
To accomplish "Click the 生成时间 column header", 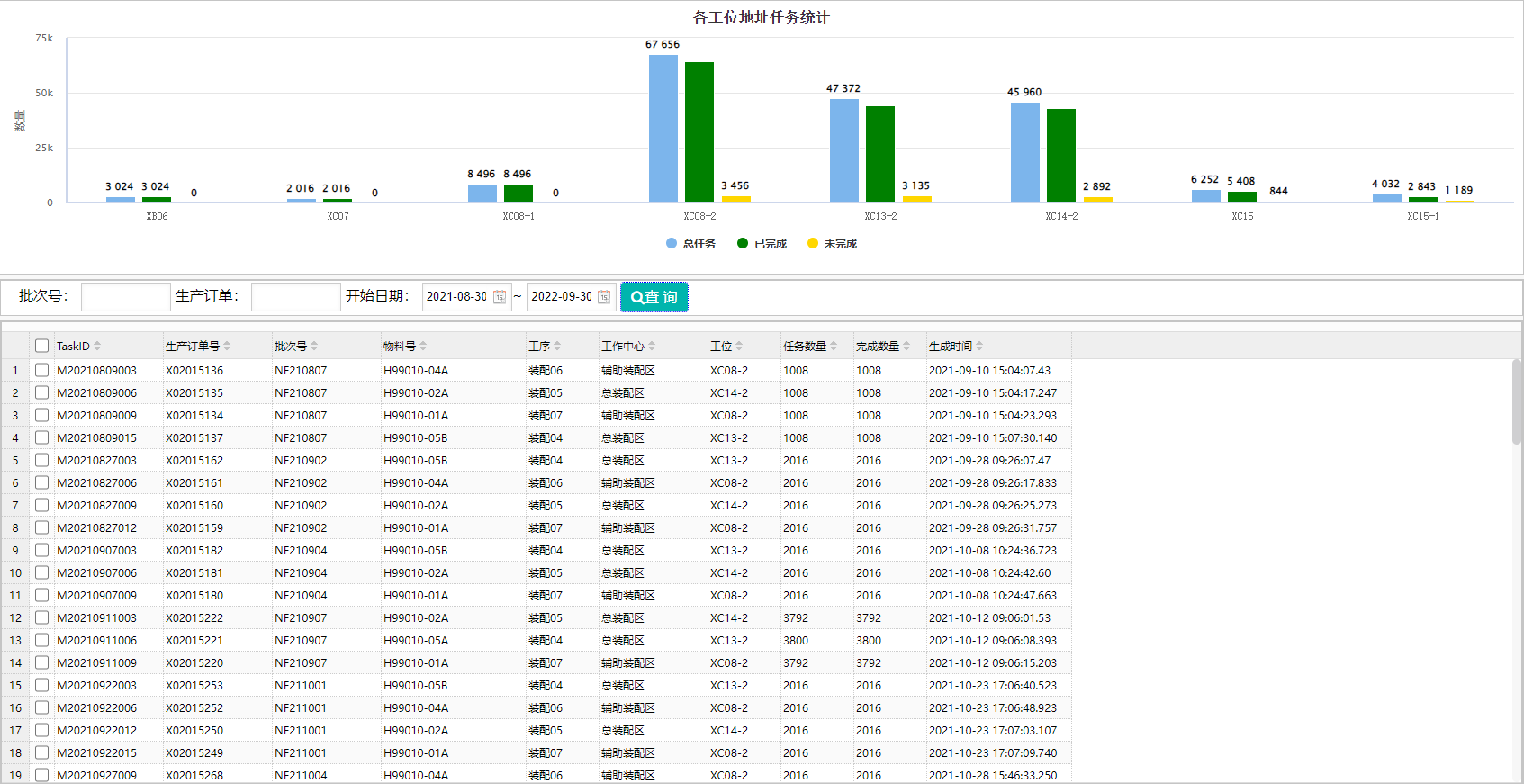I will [998, 346].
